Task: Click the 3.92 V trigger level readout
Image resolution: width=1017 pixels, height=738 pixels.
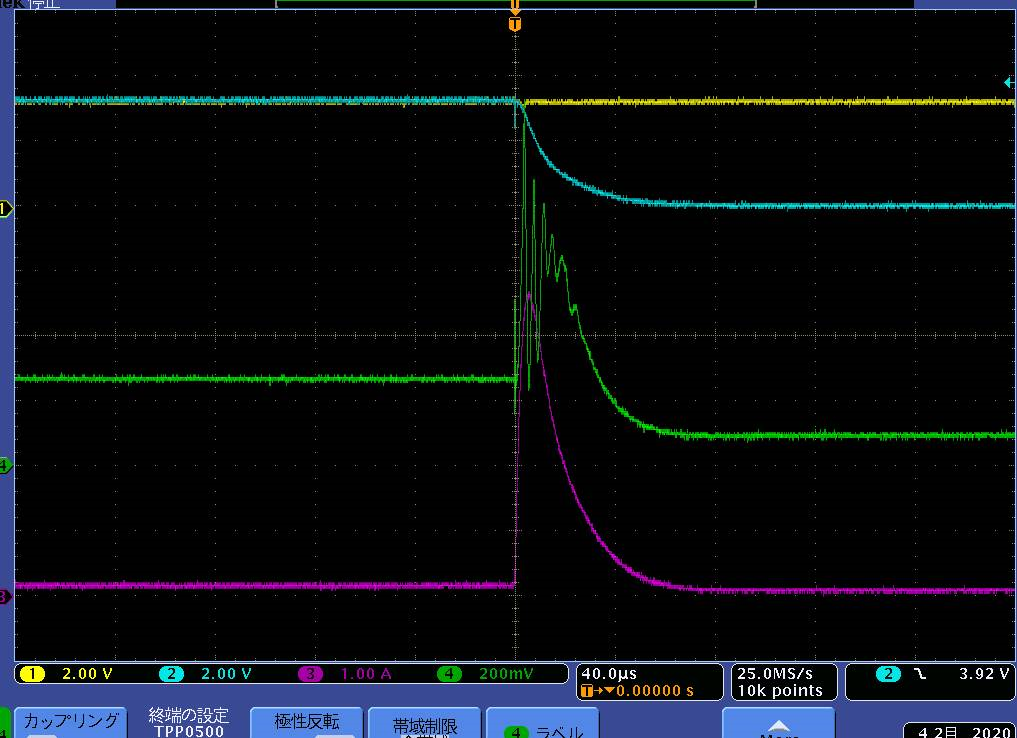Action: [984, 674]
